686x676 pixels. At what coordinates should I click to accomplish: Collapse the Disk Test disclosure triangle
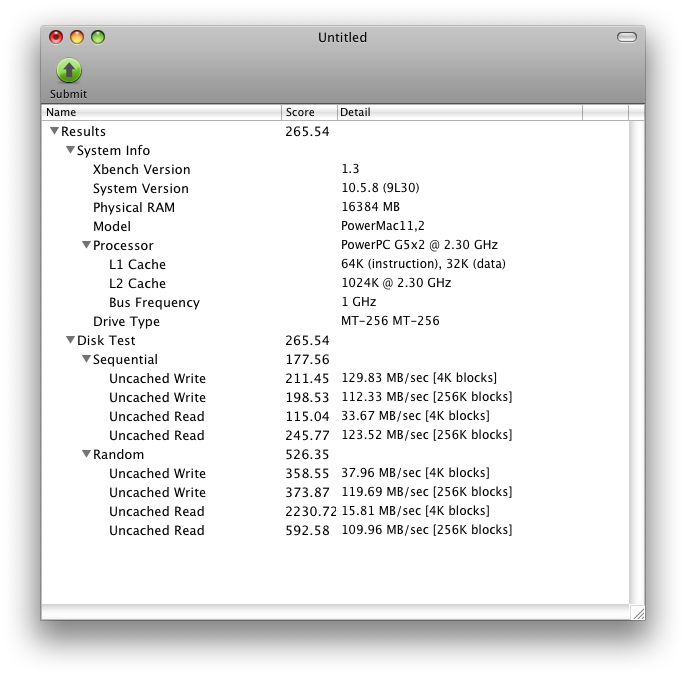(x=70, y=340)
